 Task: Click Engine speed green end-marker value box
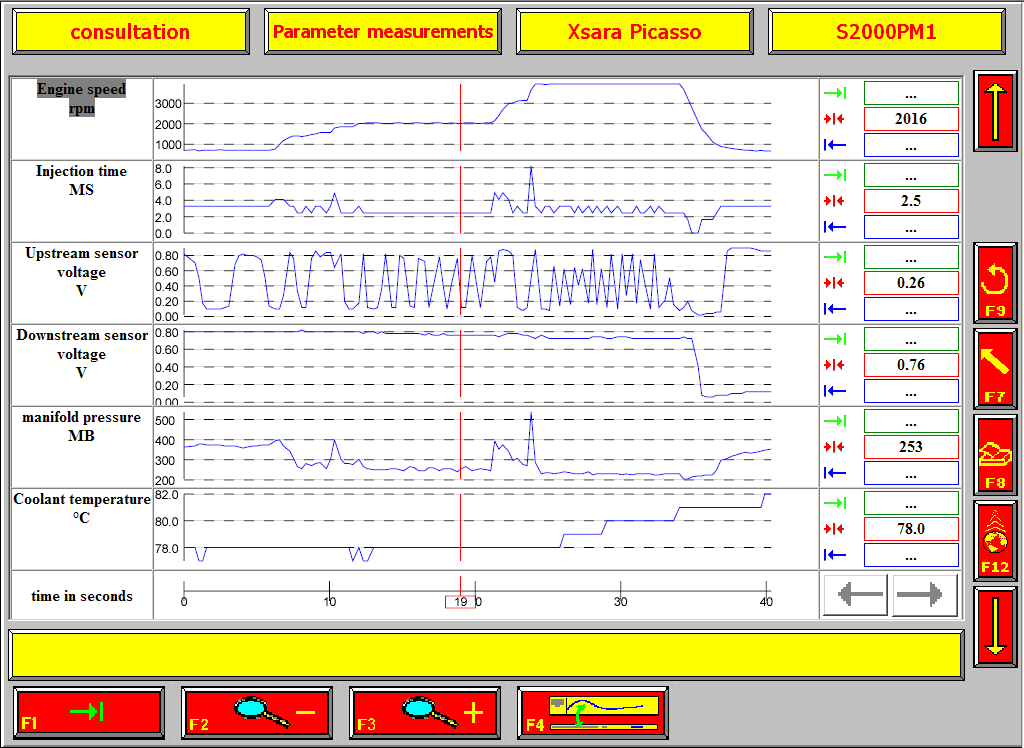pyautogui.click(x=911, y=93)
